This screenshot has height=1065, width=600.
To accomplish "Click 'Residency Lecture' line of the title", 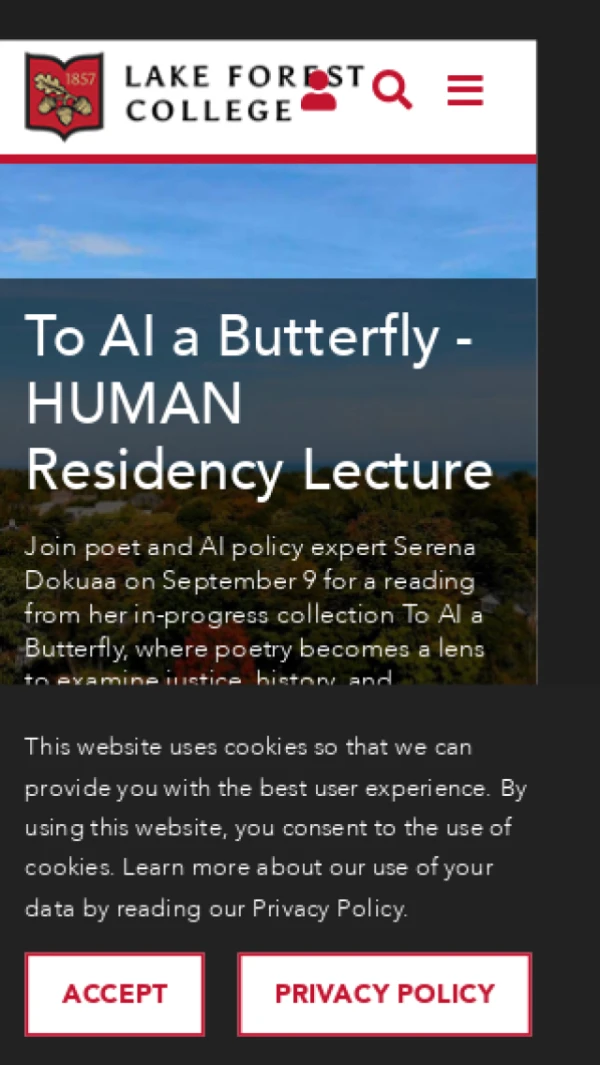I will [x=258, y=471].
